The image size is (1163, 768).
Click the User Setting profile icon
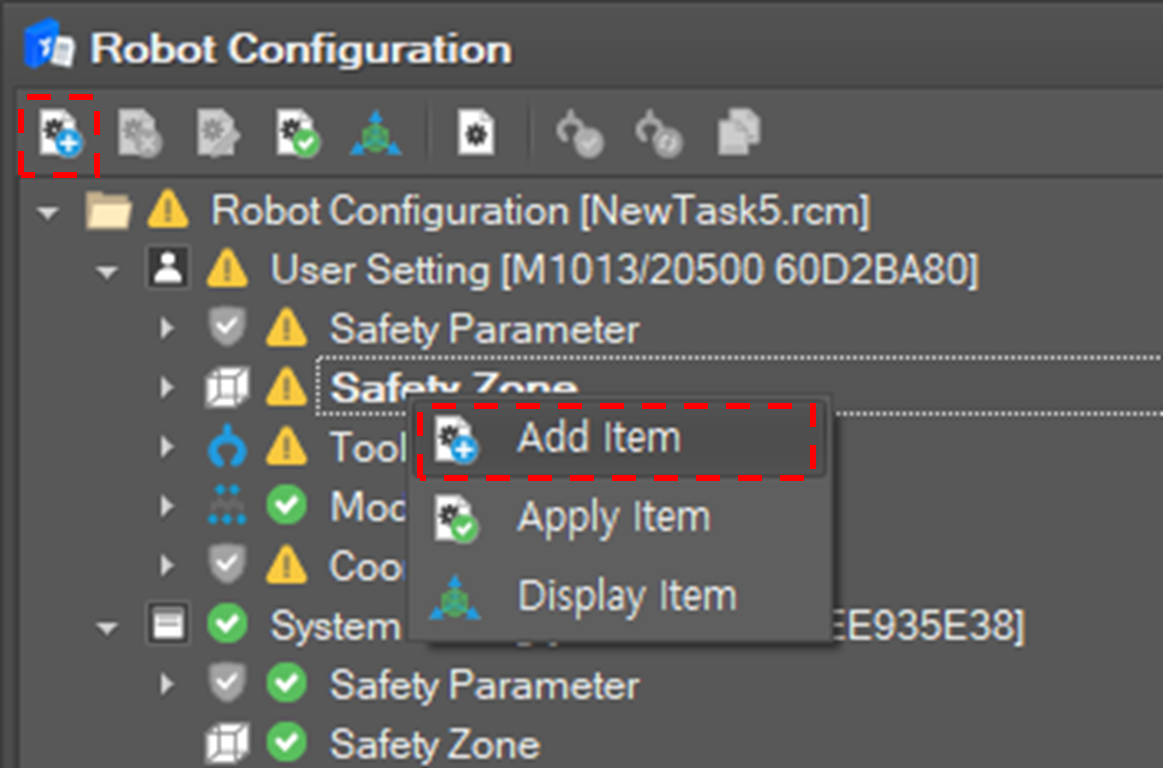point(167,270)
